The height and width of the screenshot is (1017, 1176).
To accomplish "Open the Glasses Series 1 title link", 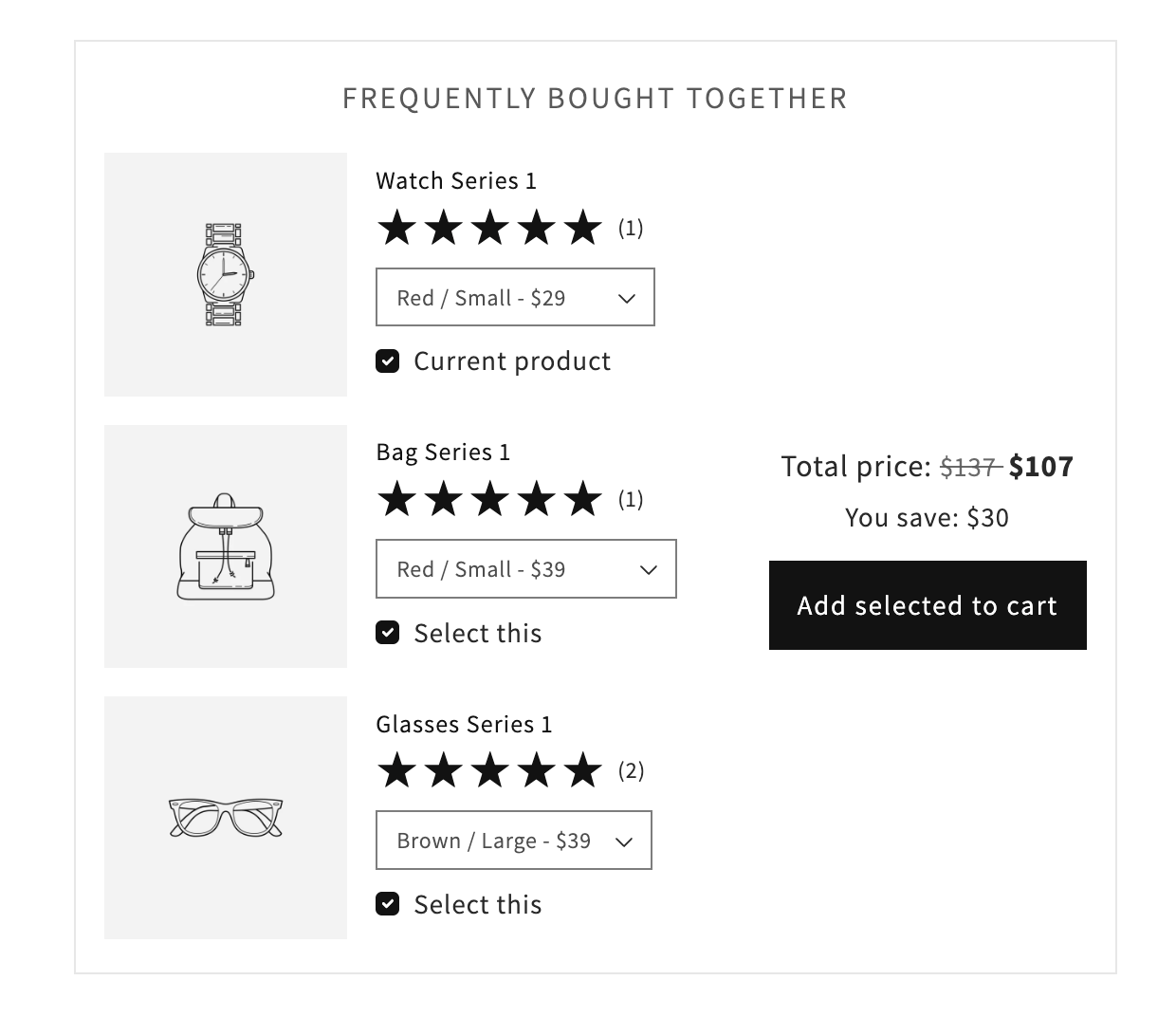I will click(x=464, y=724).
